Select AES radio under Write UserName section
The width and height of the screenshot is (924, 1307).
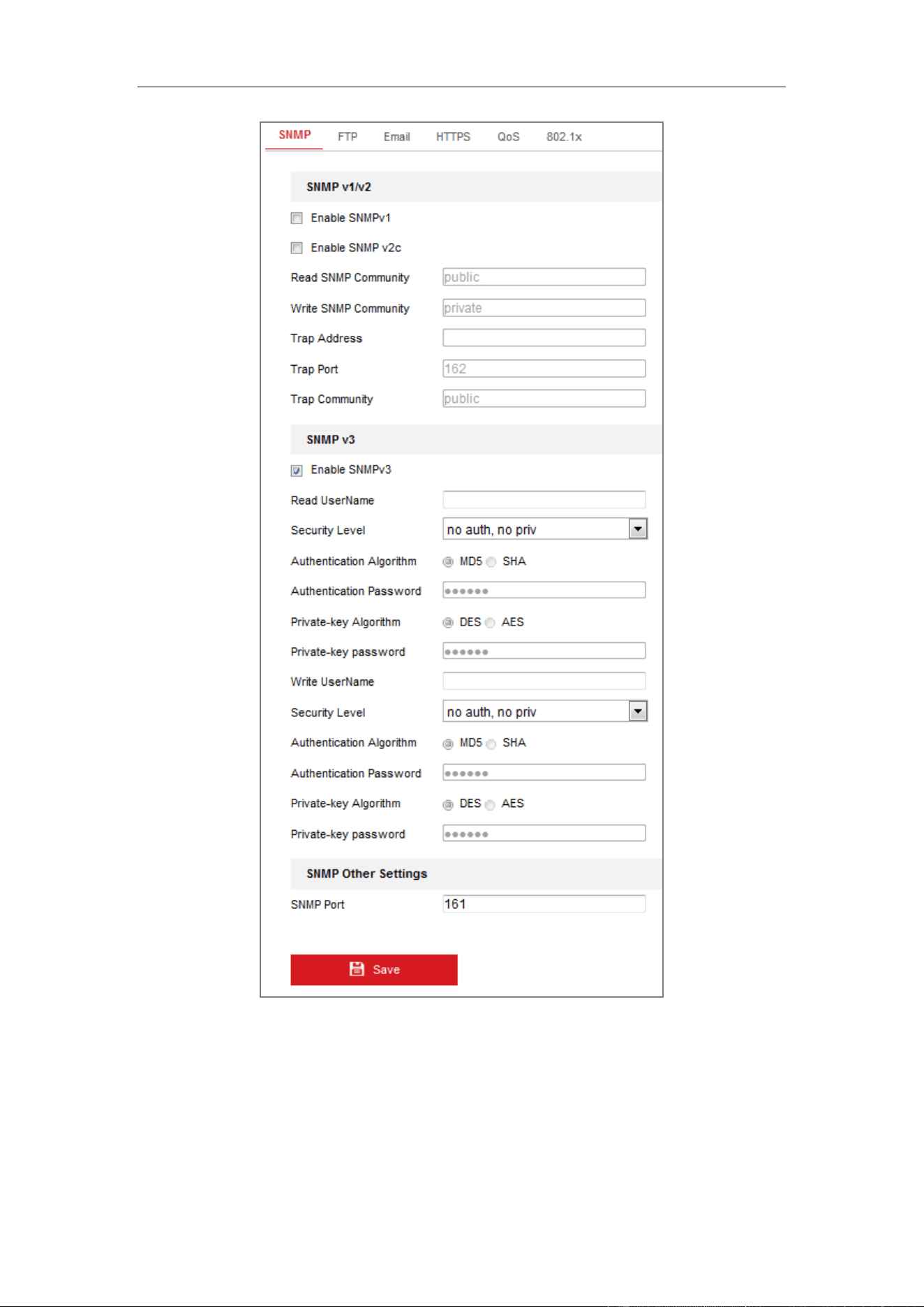[490, 805]
